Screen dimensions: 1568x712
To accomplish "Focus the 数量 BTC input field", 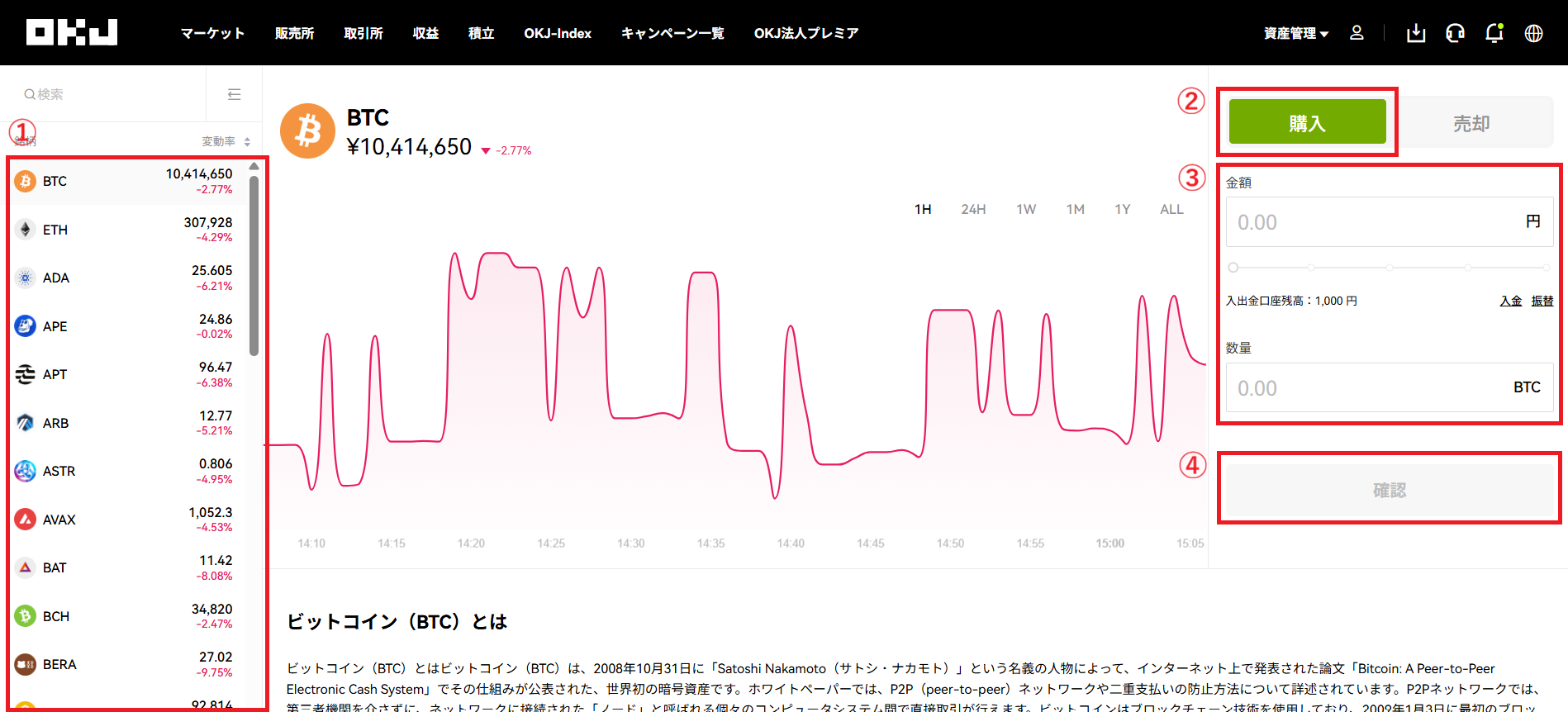I will (x=1390, y=387).
